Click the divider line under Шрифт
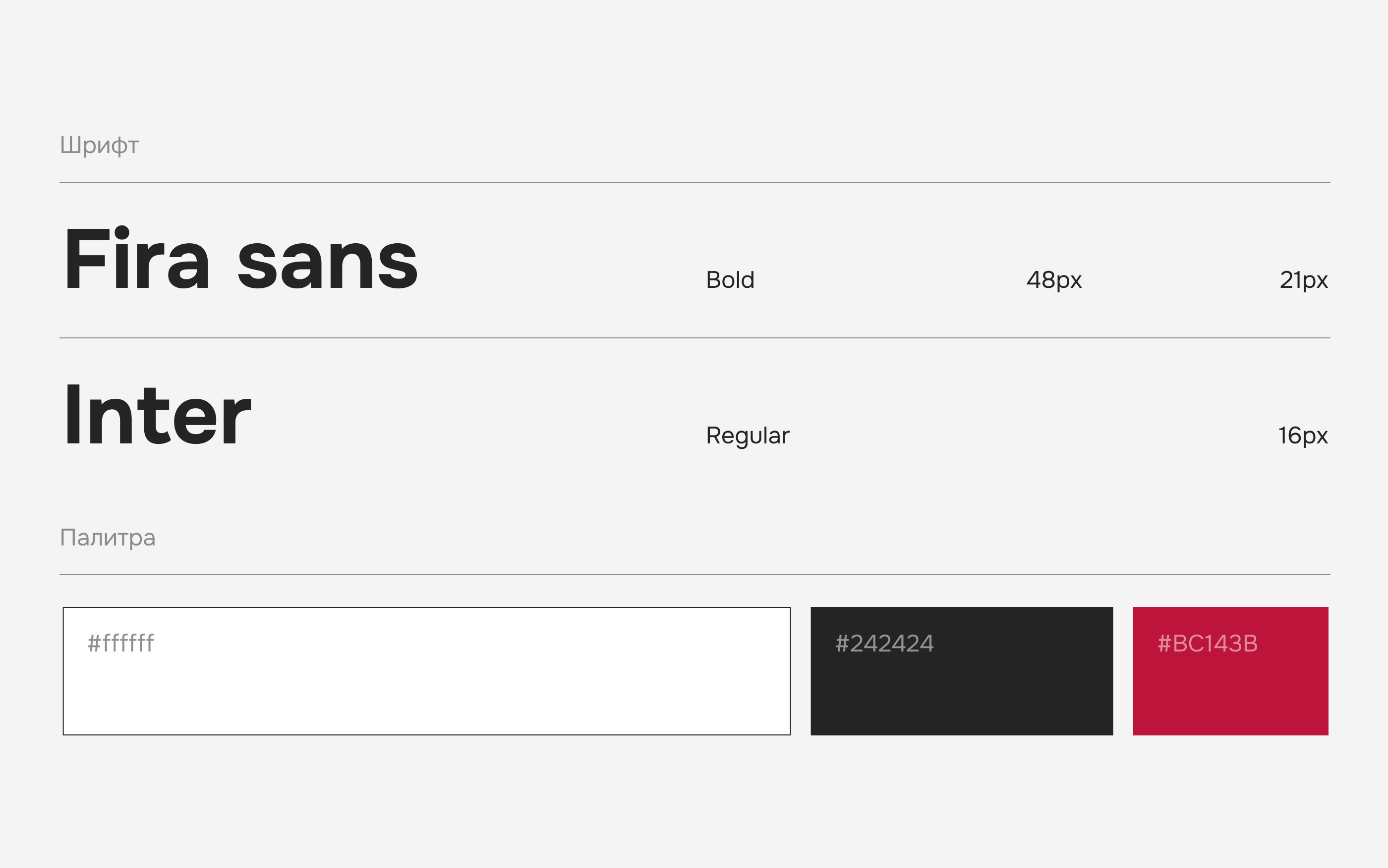The width and height of the screenshot is (1388, 868). (x=694, y=182)
